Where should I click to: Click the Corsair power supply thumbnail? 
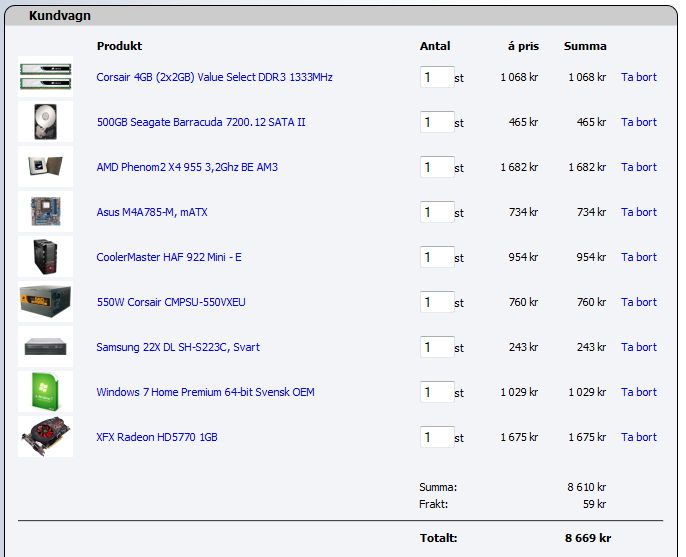[45, 302]
